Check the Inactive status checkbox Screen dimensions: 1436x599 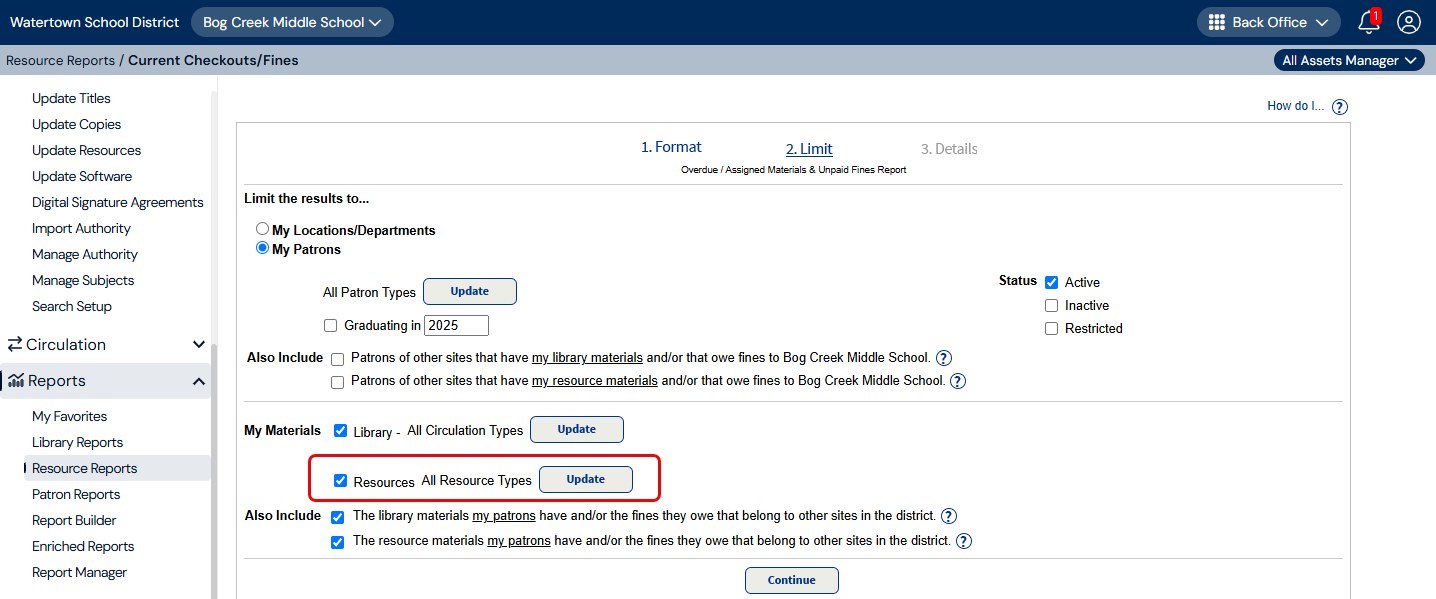coord(1051,305)
